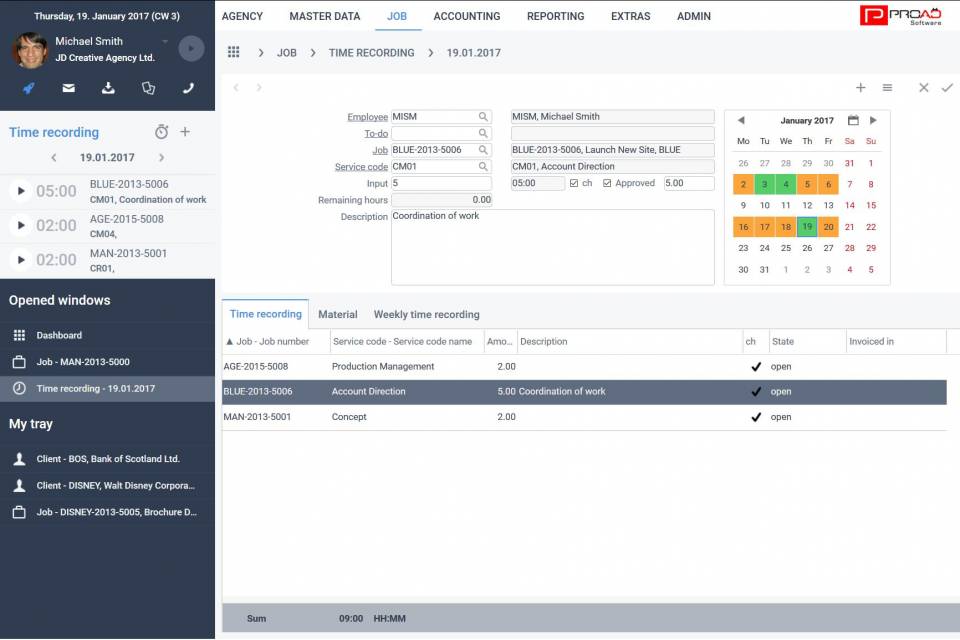960x640 pixels.
Task: Click ch checkmark in AGE-2015-5008 row
Action: click(x=756, y=367)
